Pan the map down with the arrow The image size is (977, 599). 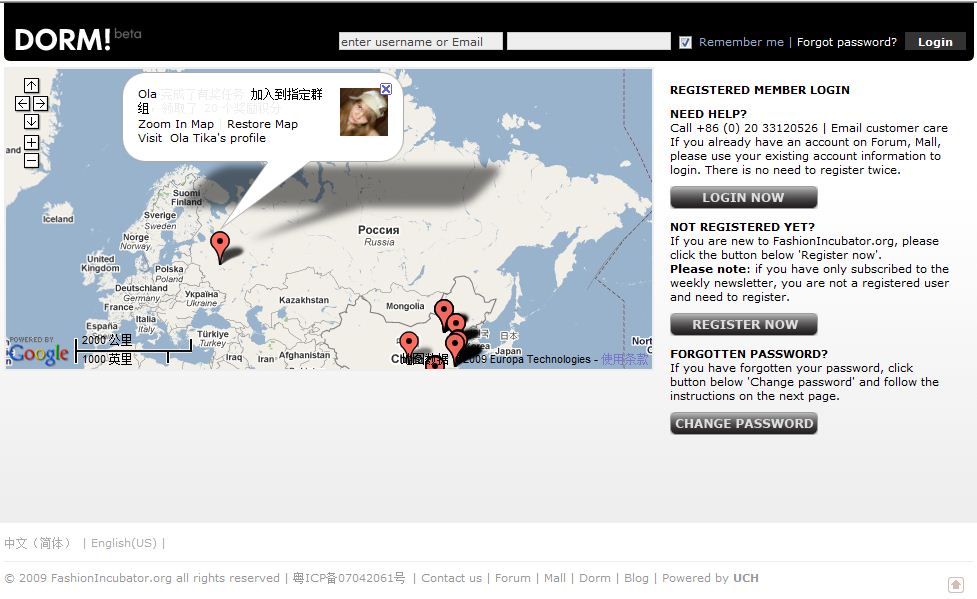(31, 122)
